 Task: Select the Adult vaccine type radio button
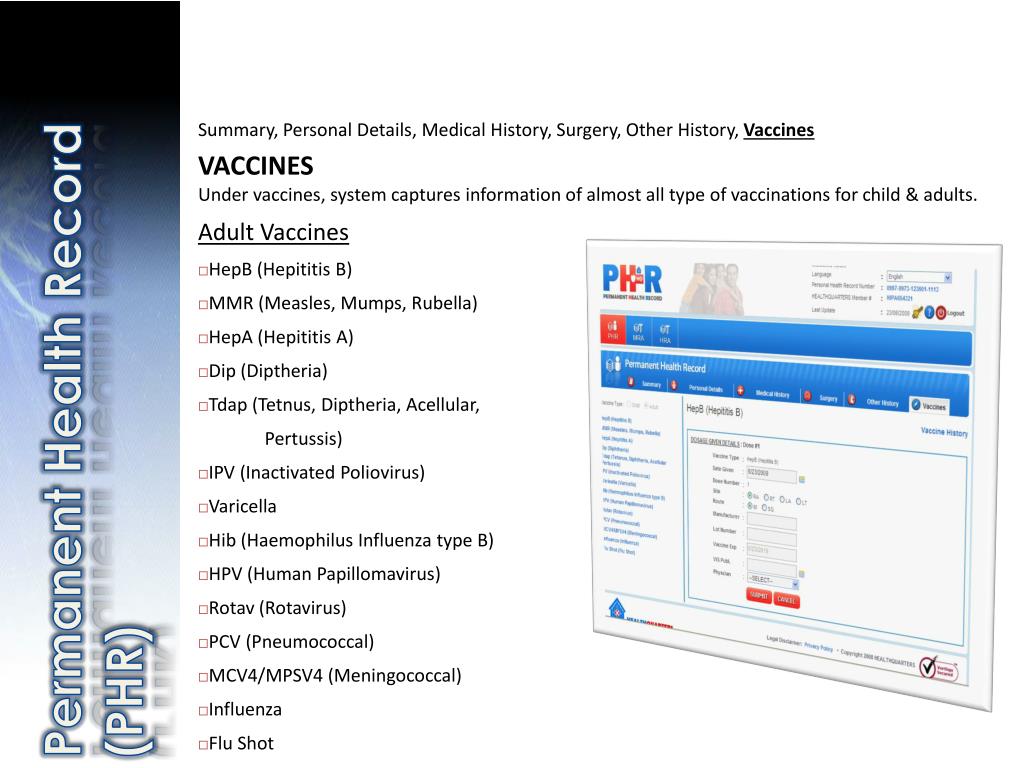click(647, 405)
